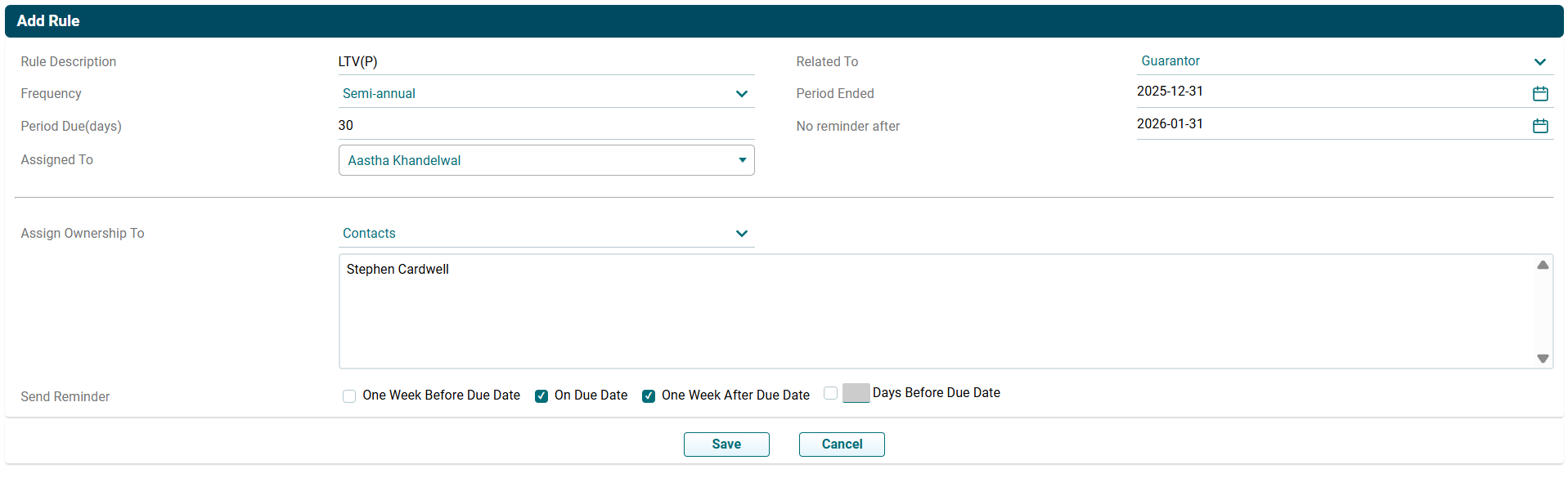Screen dimensions: 1568x487
Task: Click the Rule Description field
Action: (x=546, y=62)
